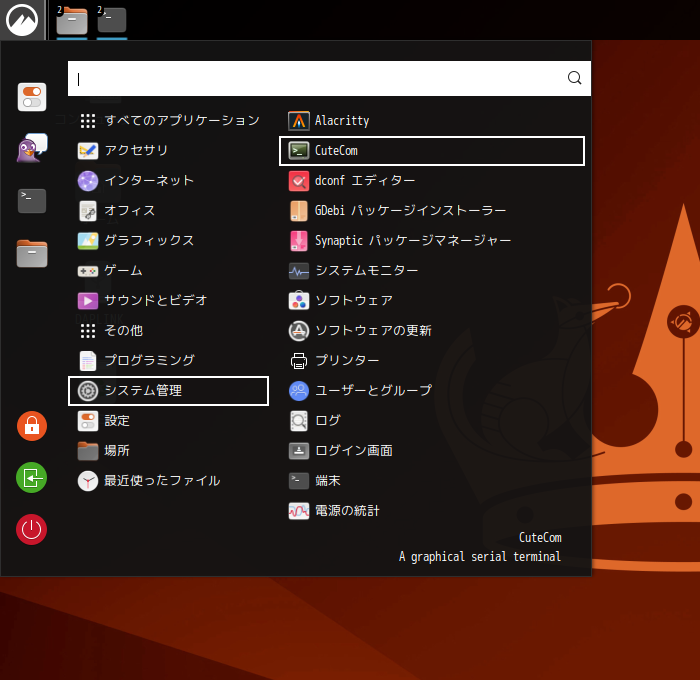Viewport: 700px width, 680px height.
Task: Click the magnifier search icon
Action: click(575, 78)
